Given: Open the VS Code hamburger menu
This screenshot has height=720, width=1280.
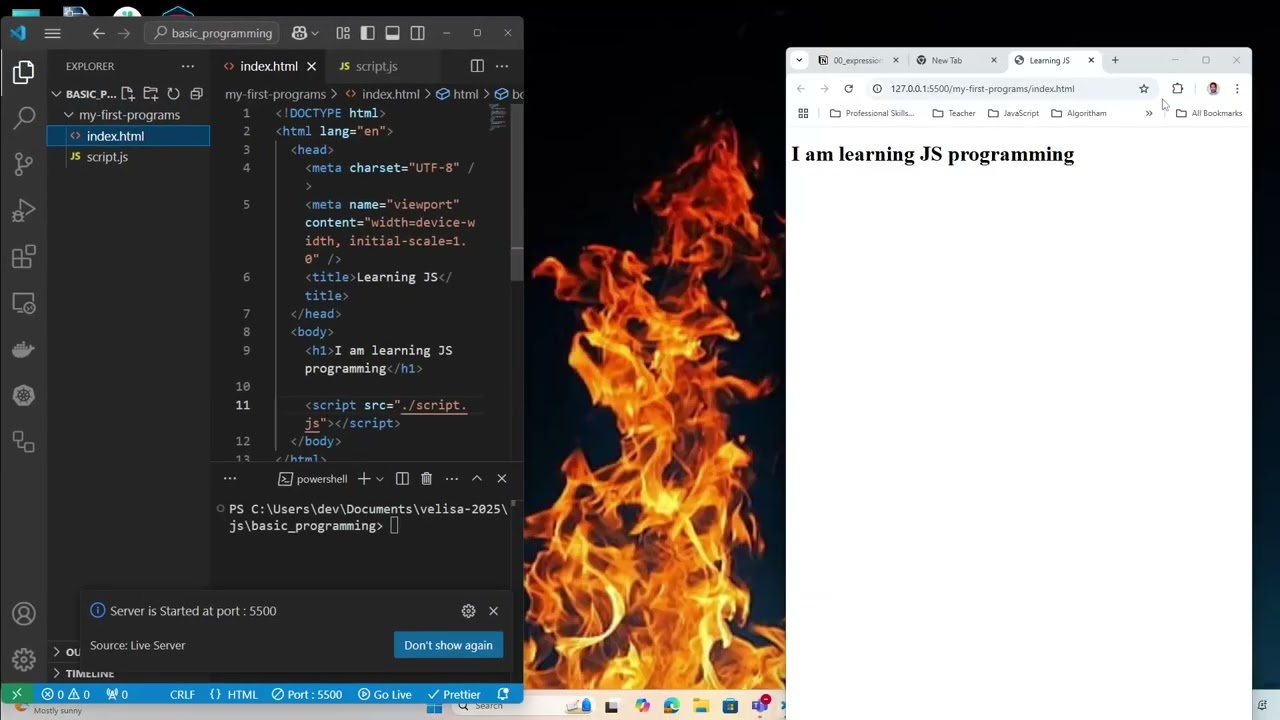Looking at the screenshot, I should click(x=53, y=33).
